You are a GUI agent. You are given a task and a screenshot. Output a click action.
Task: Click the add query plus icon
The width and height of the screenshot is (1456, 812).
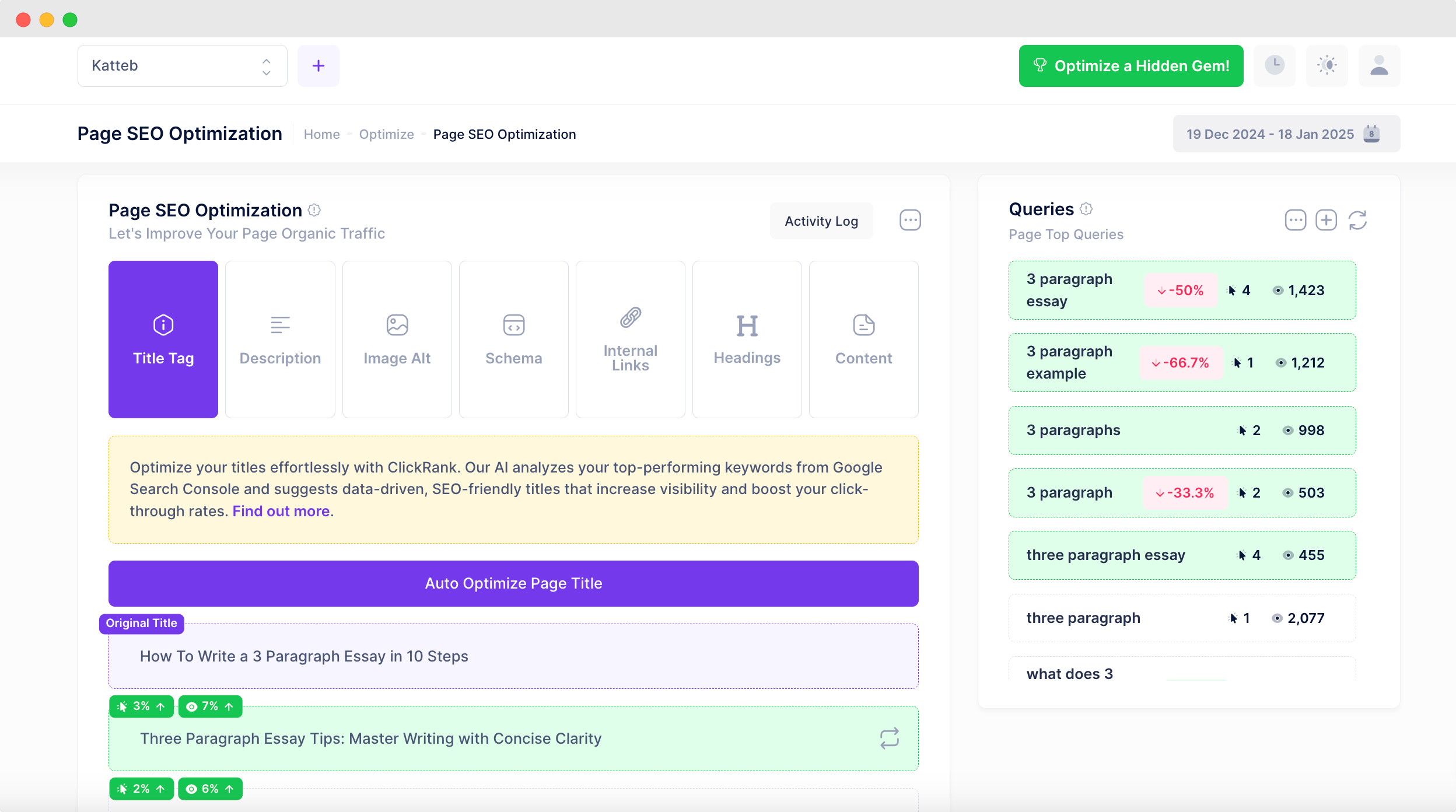click(x=1326, y=220)
